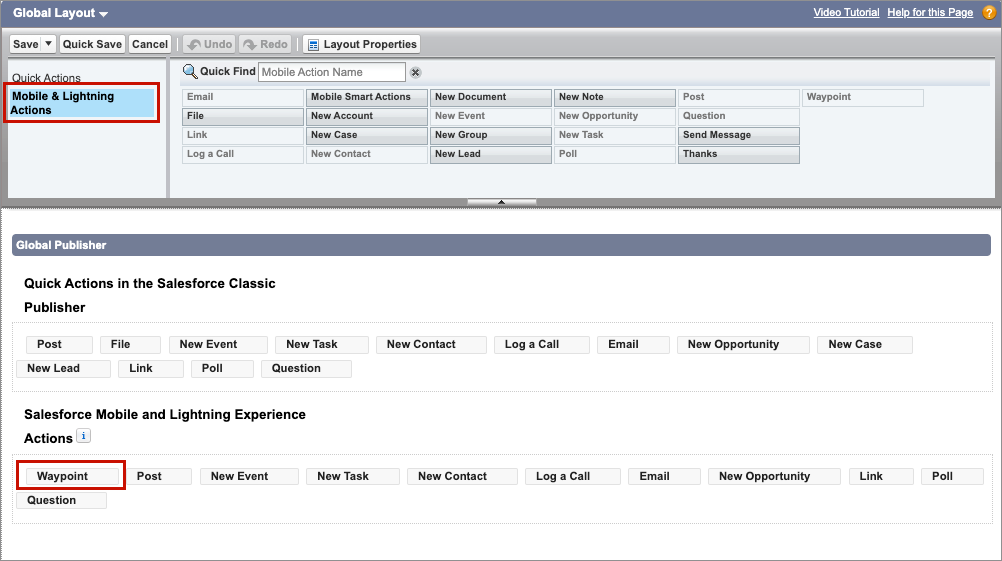Click Log a Call in Classic Publisher
1002x561 pixels.
541,344
